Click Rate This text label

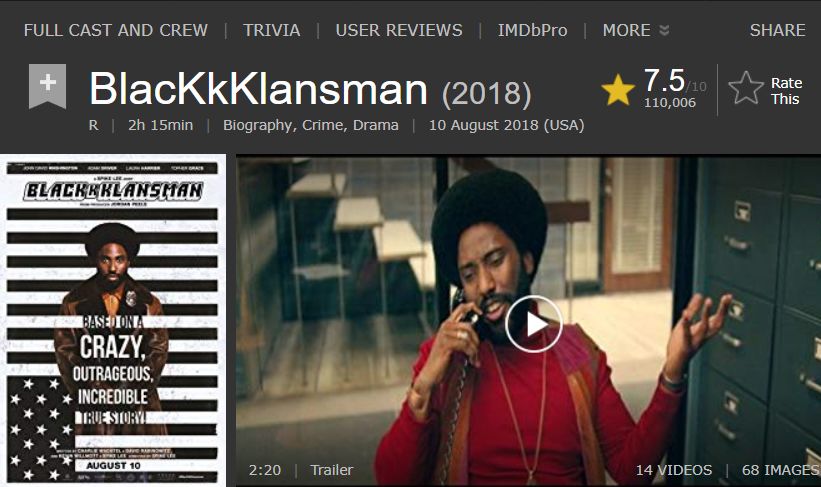pyautogui.click(x=786, y=91)
